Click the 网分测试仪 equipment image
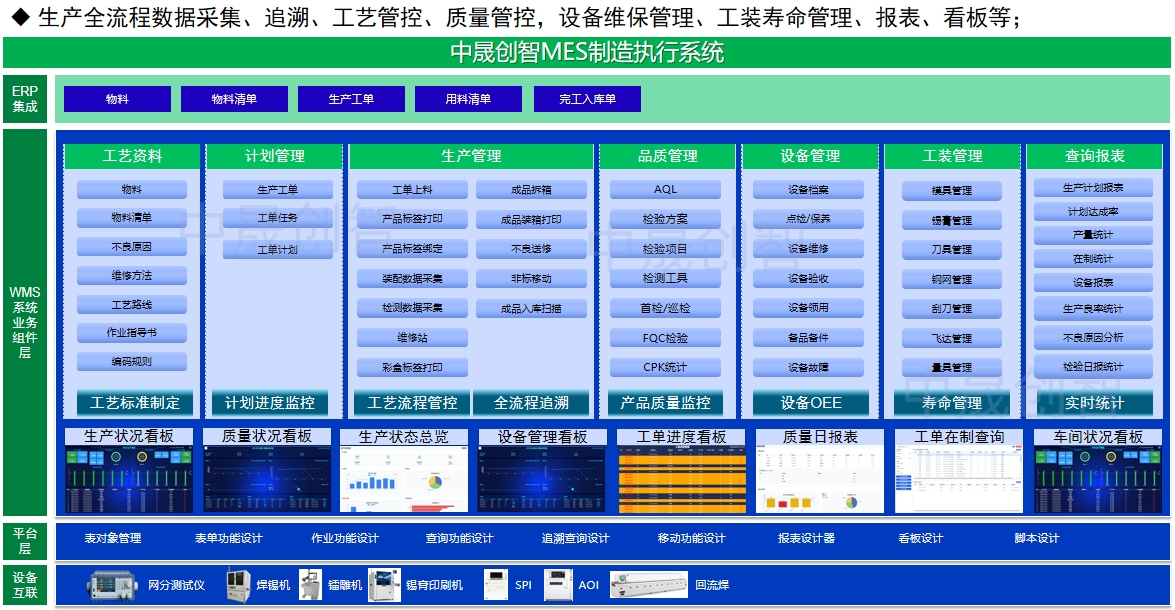 point(113,585)
